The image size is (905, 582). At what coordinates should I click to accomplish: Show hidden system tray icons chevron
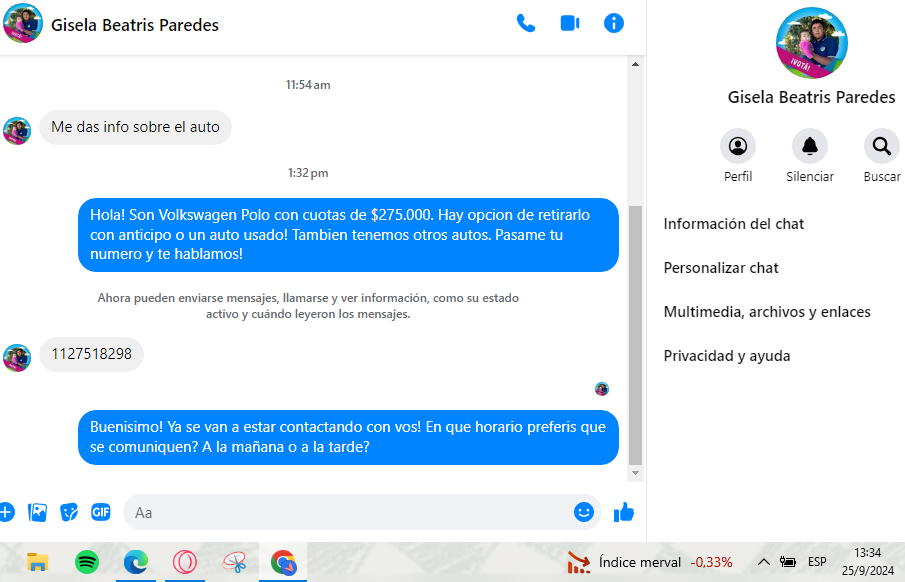tap(764, 562)
